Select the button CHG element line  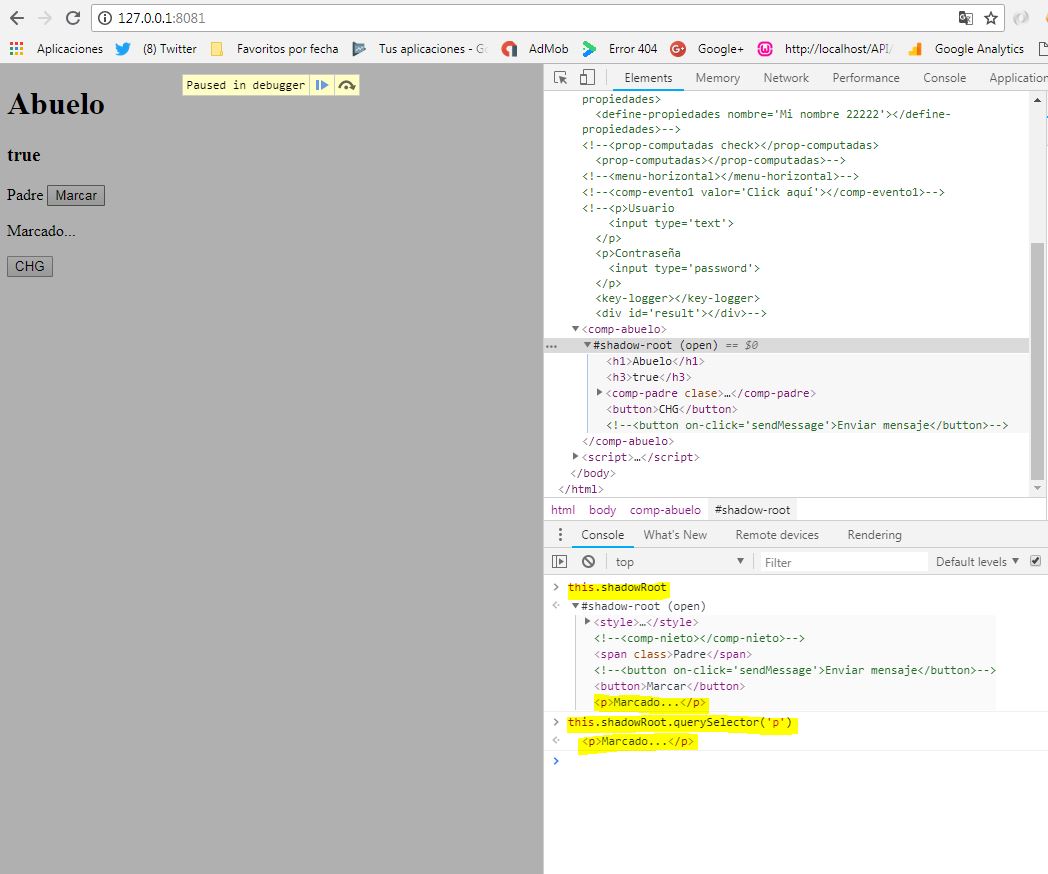click(x=672, y=409)
